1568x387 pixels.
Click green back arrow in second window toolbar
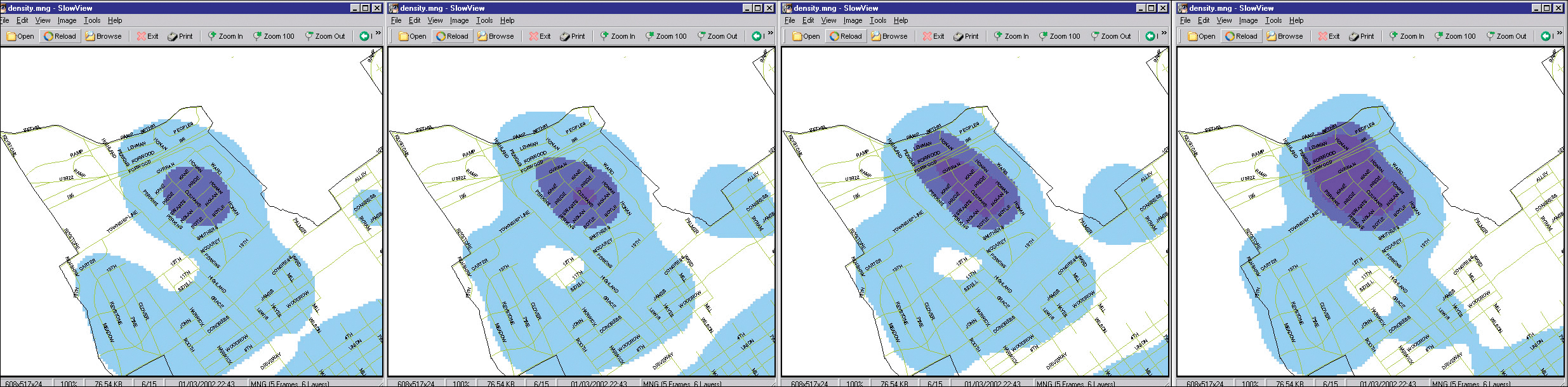757,36
